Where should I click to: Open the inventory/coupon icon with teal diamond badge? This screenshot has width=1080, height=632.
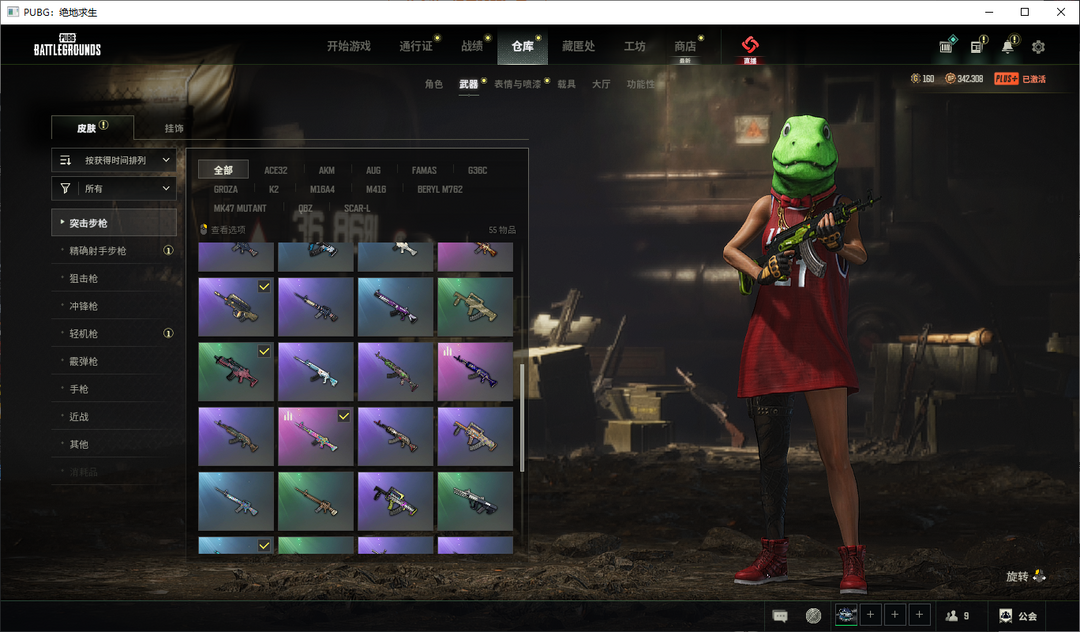pyautogui.click(x=947, y=45)
